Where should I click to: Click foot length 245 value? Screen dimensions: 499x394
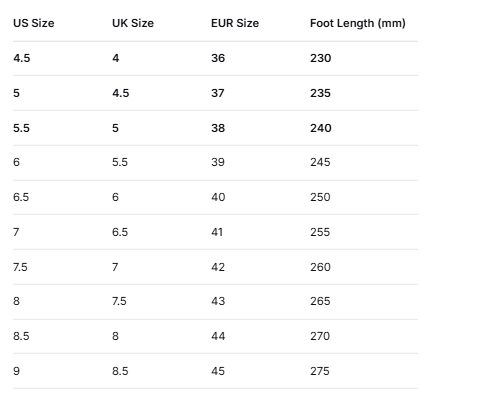(320, 162)
